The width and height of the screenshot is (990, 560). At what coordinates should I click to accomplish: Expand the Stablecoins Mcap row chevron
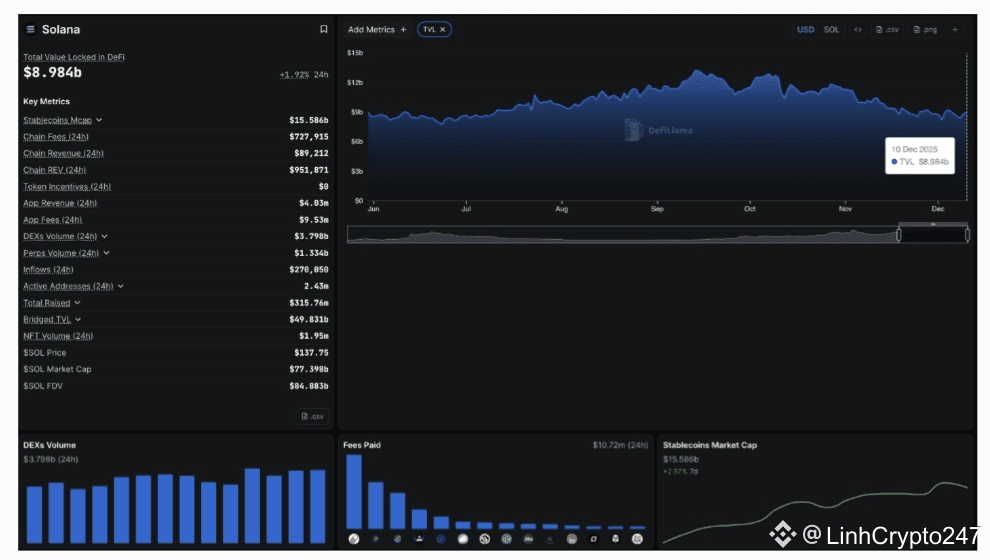99,120
